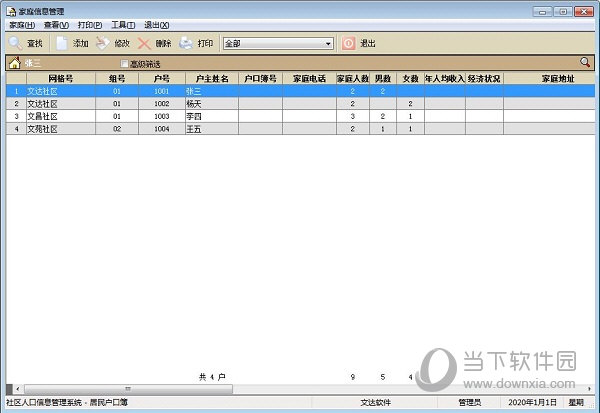Click the date 2020年1月1日 in status bar
Image resolution: width=600 pixels, height=413 pixels.
click(x=532, y=402)
